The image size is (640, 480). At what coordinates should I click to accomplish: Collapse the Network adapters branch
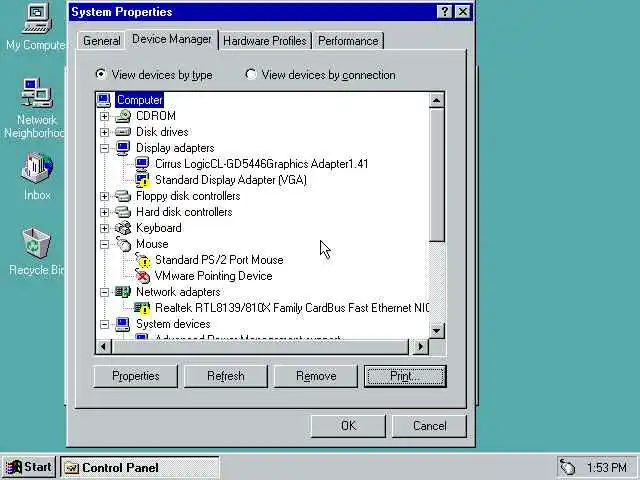(x=104, y=292)
